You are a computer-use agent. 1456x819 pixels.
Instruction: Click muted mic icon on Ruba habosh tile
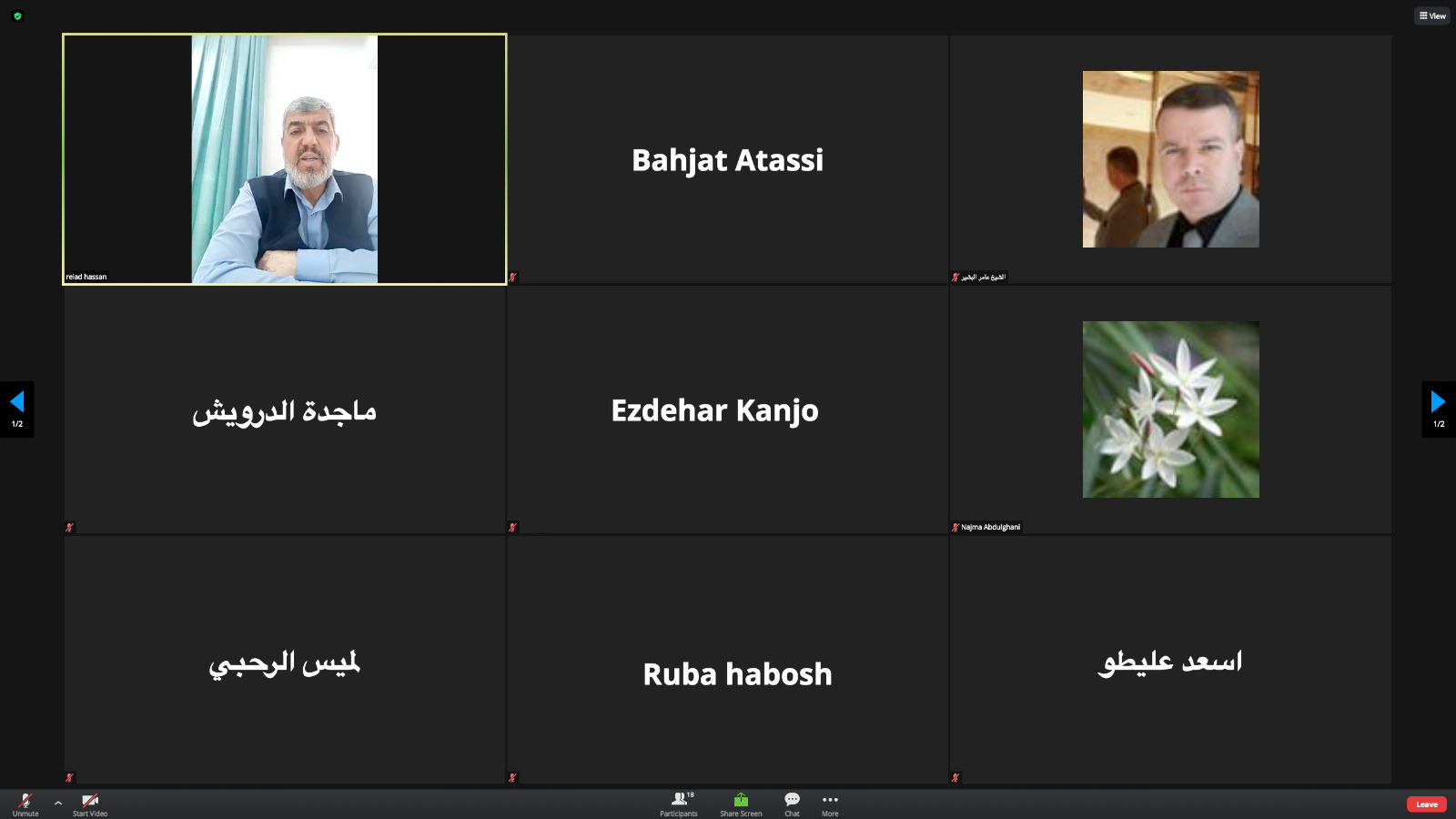512,777
